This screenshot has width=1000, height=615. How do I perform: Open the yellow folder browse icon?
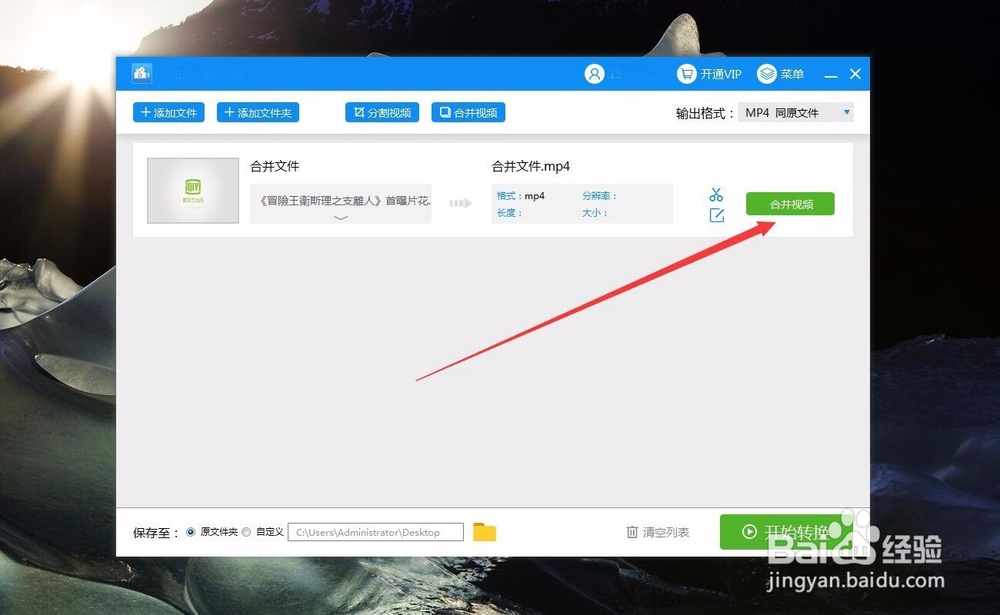point(484,531)
